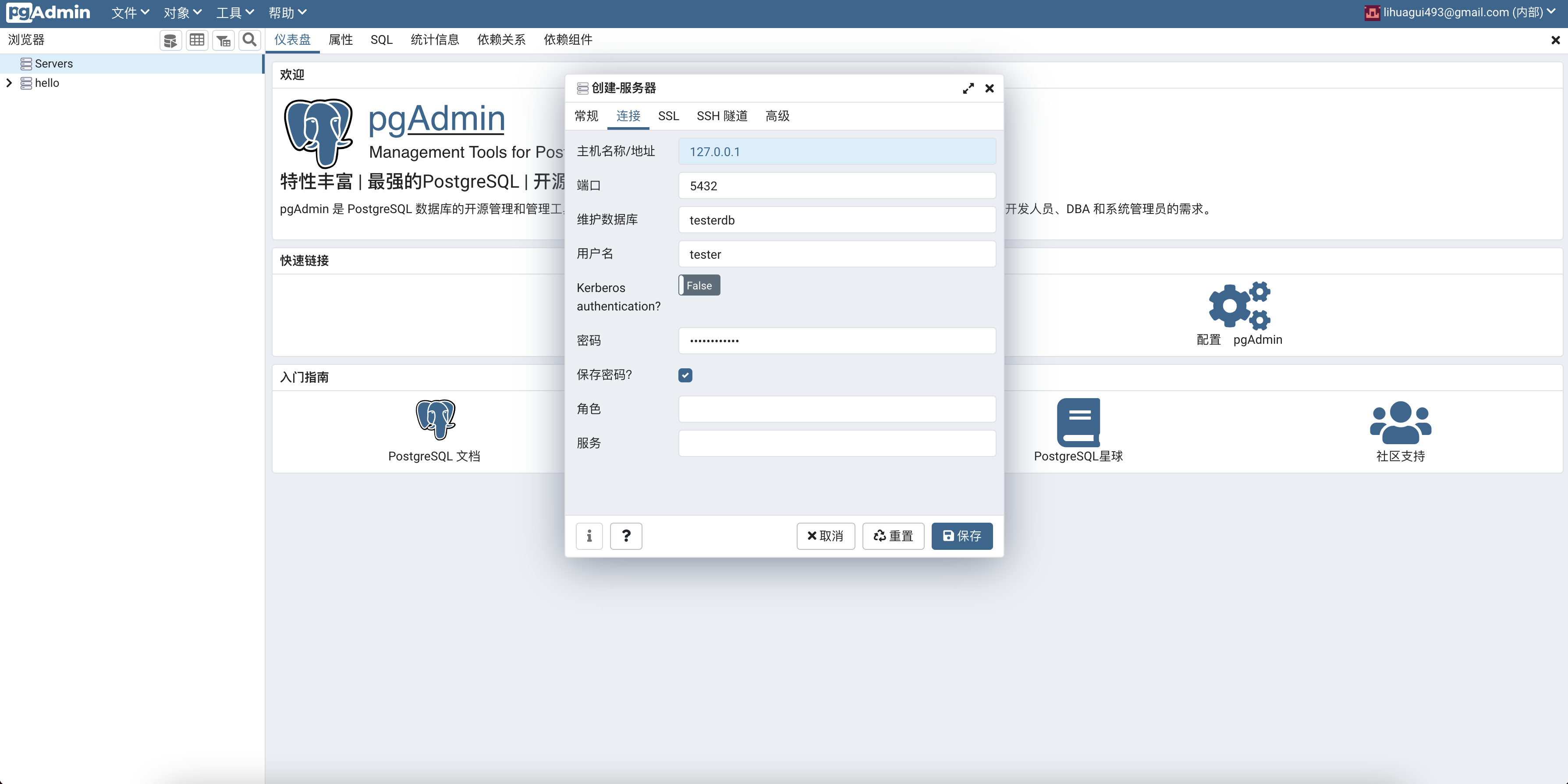Click the PostgreSQL 文档 link text
The height and width of the screenshot is (784, 1568).
[x=434, y=456]
